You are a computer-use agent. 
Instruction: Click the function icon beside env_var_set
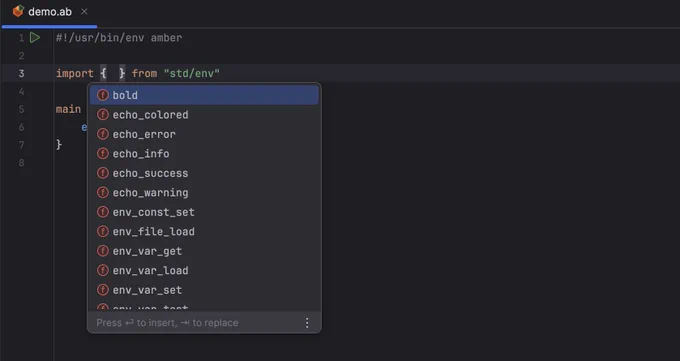(x=103, y=290)
